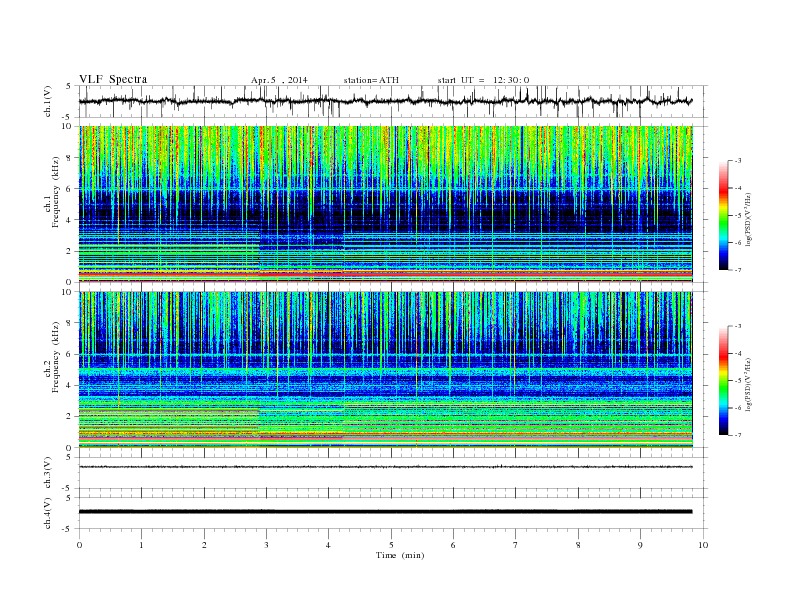This screenshot has height=612, width=792.
Task: Select the "Time (min)" axis label
Action: coord(400,555)
